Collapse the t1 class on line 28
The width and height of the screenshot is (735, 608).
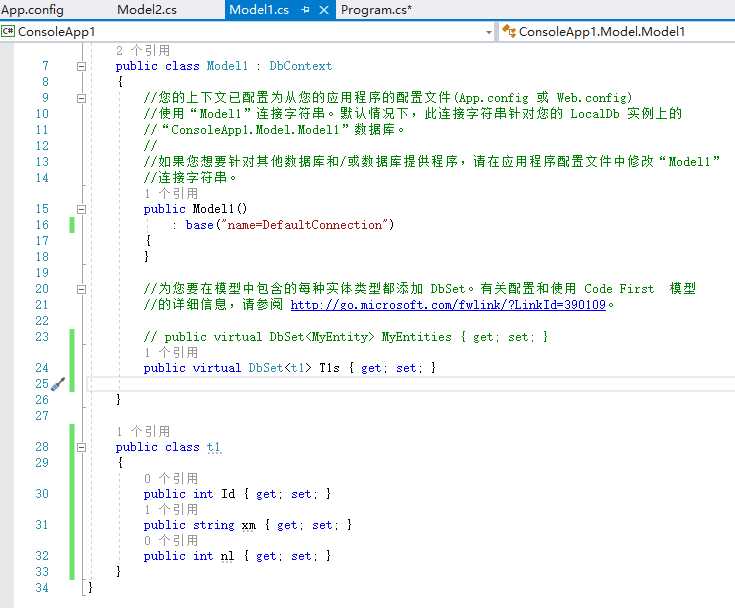click(x=81, y=447)
